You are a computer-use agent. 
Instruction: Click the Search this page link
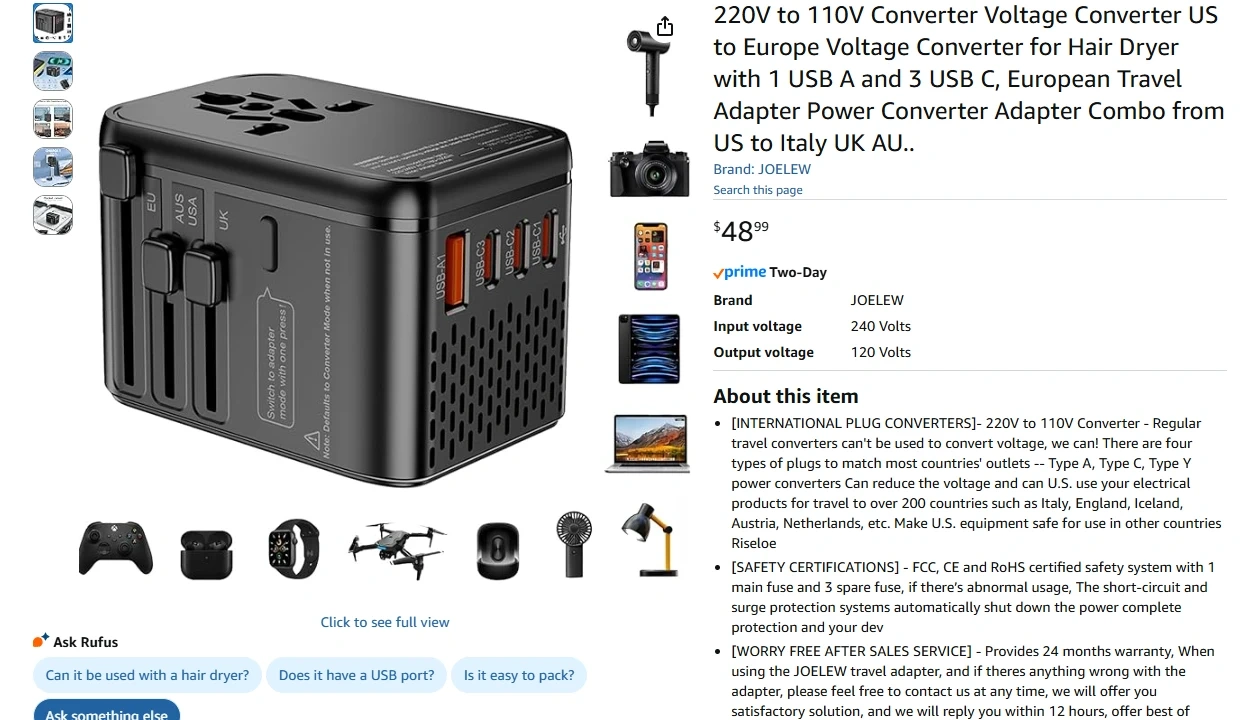click(758, 190)
